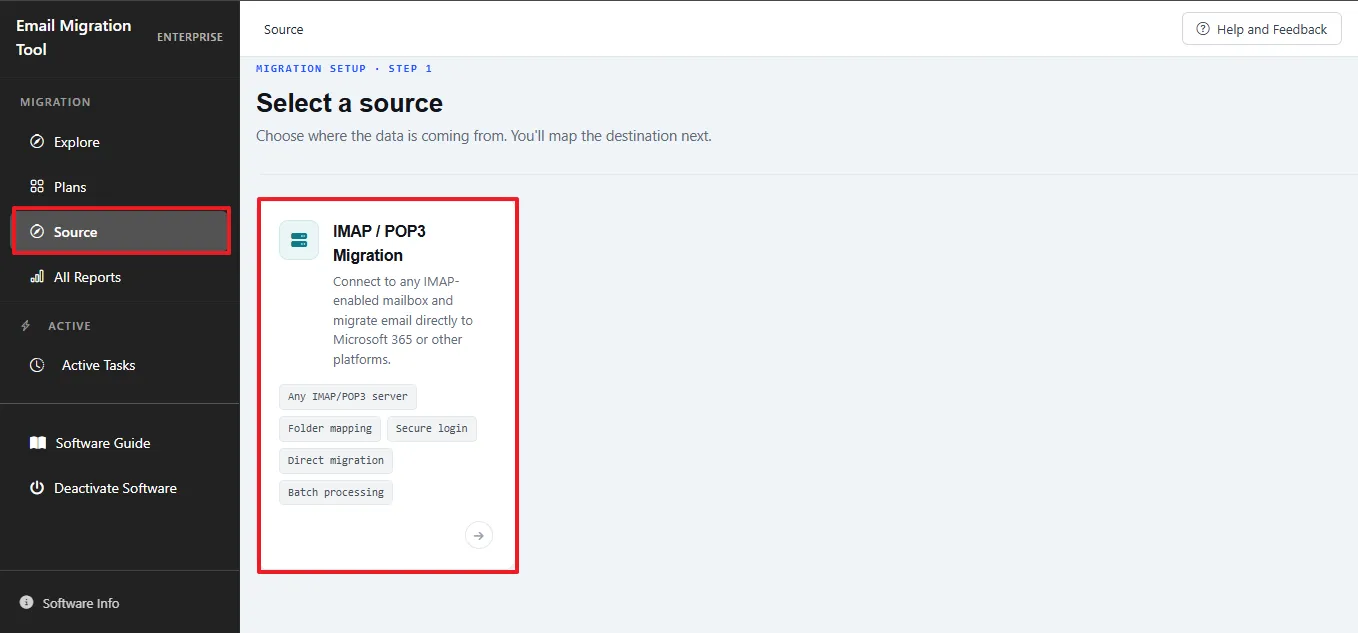The image size is (1358, 633).
Task: Click the Explore compass icon
Action: 37,142
